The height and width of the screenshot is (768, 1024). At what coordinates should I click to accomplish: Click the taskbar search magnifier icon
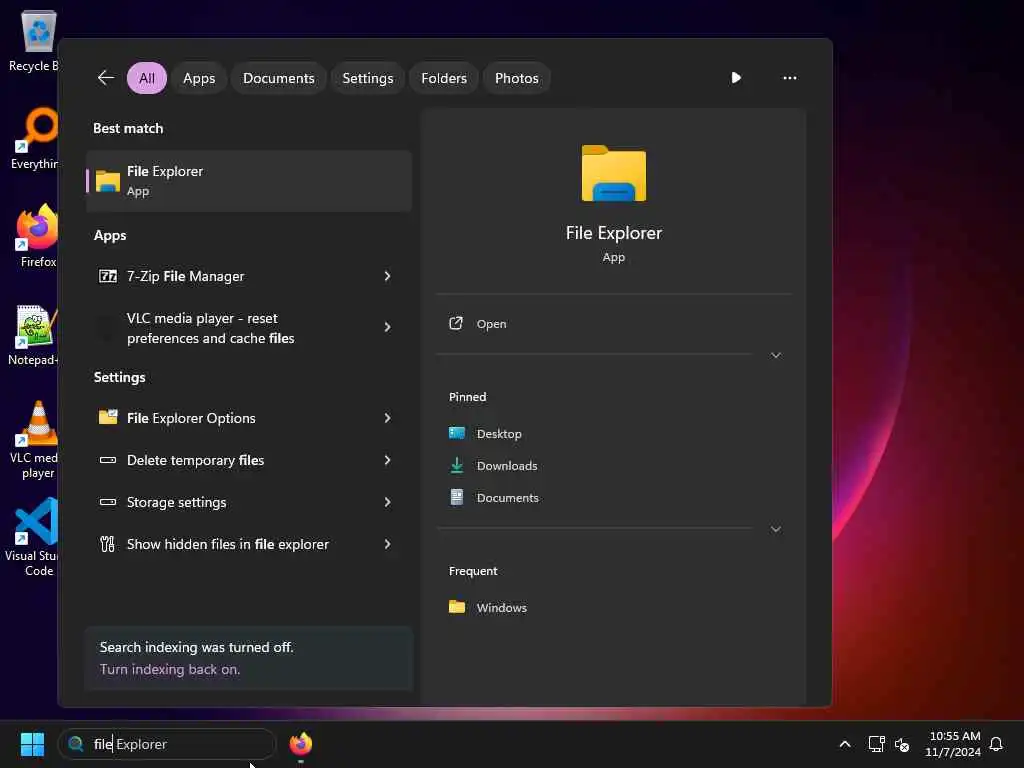click(x=76, y=744)
